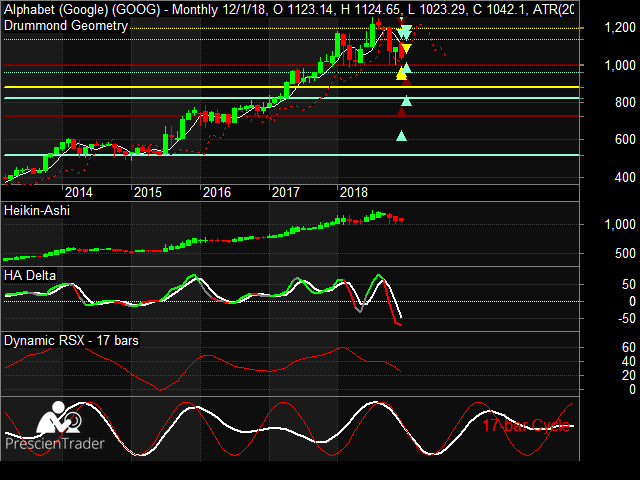Select the Drummond Geometry indicator label

[66, 26]
